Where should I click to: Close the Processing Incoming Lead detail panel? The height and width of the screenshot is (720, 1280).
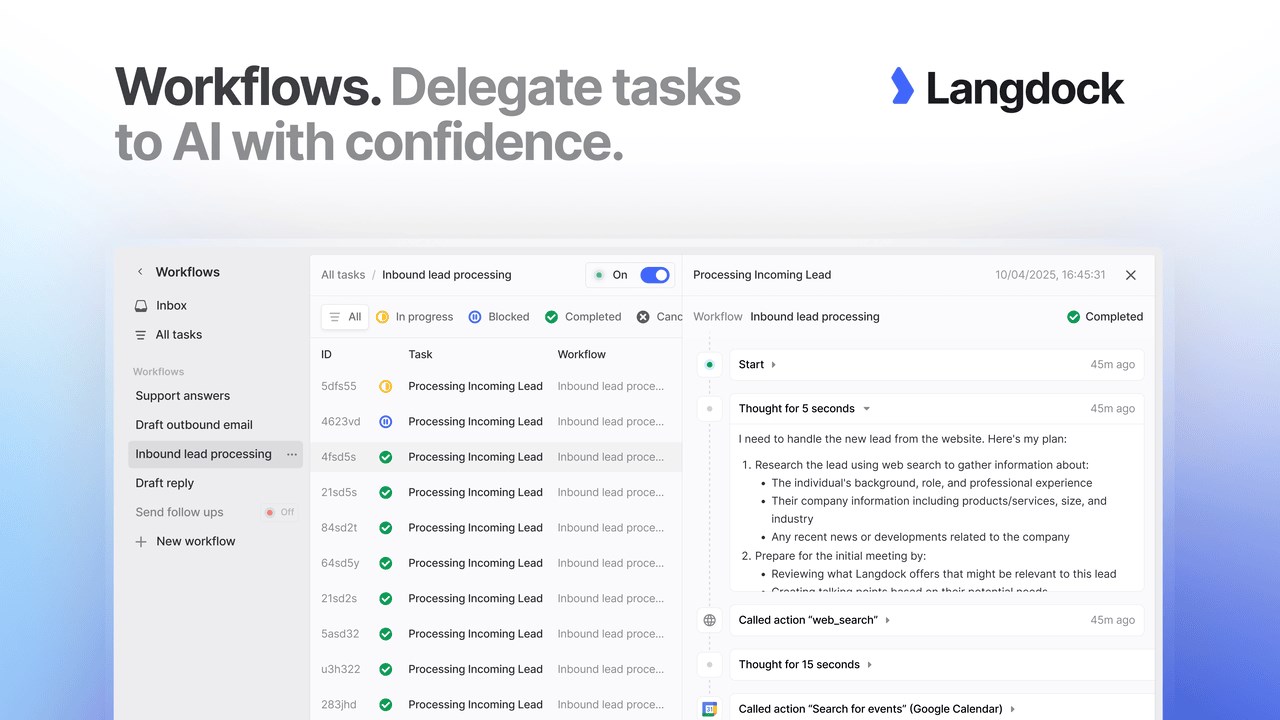pyautogui.click(x=1131, y=275)
